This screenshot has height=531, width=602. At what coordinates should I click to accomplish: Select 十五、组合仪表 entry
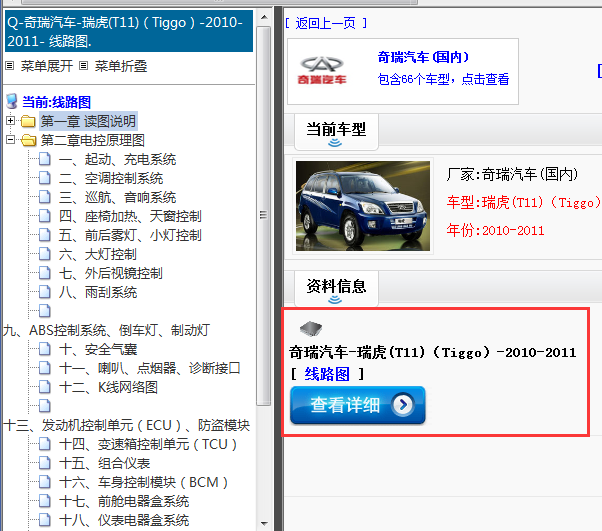[x=104, y=463]
